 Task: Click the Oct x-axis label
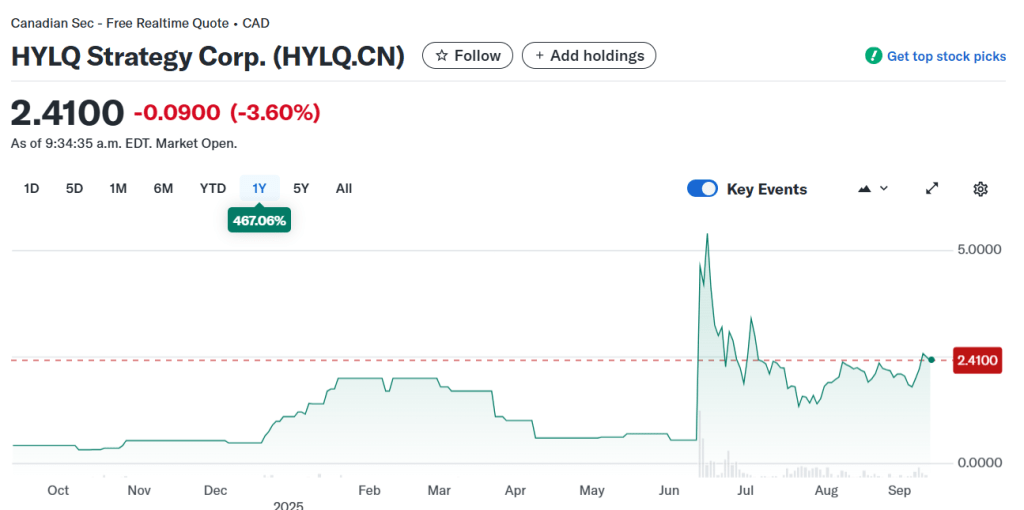(x=58, y=490)
